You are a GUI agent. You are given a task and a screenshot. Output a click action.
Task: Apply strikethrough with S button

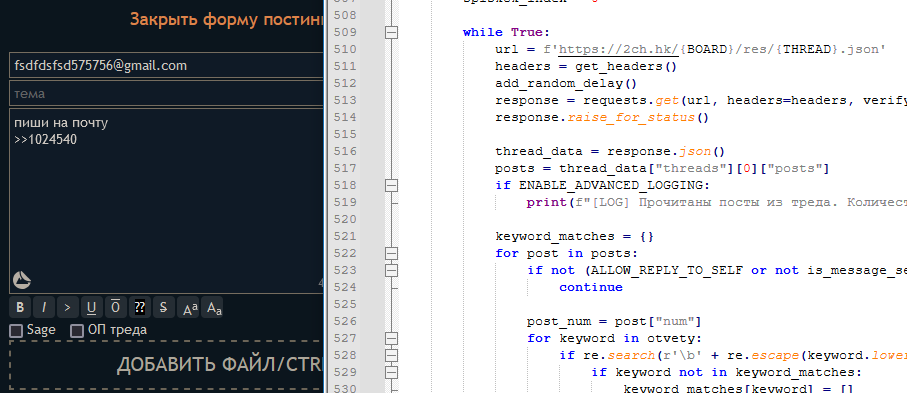[x=163, y=307]
